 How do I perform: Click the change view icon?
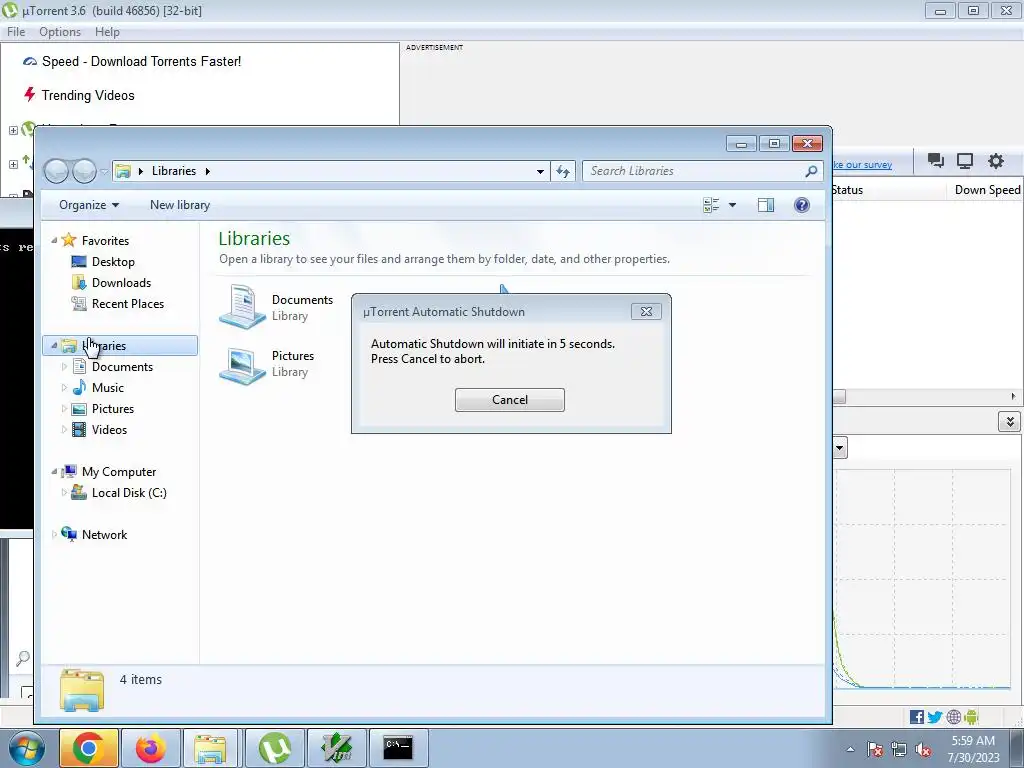(x=711, y=205)
